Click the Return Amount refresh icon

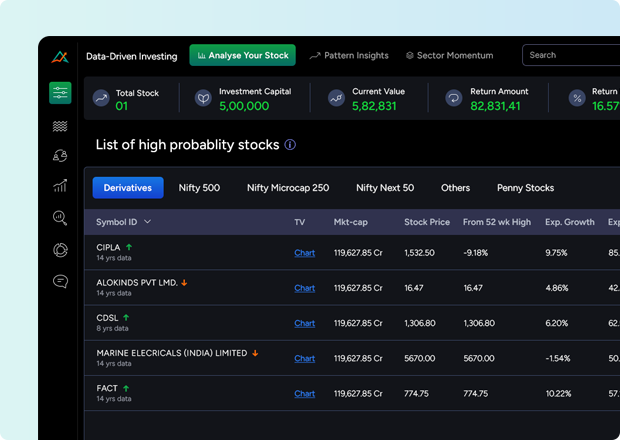(x=453, y=98)
